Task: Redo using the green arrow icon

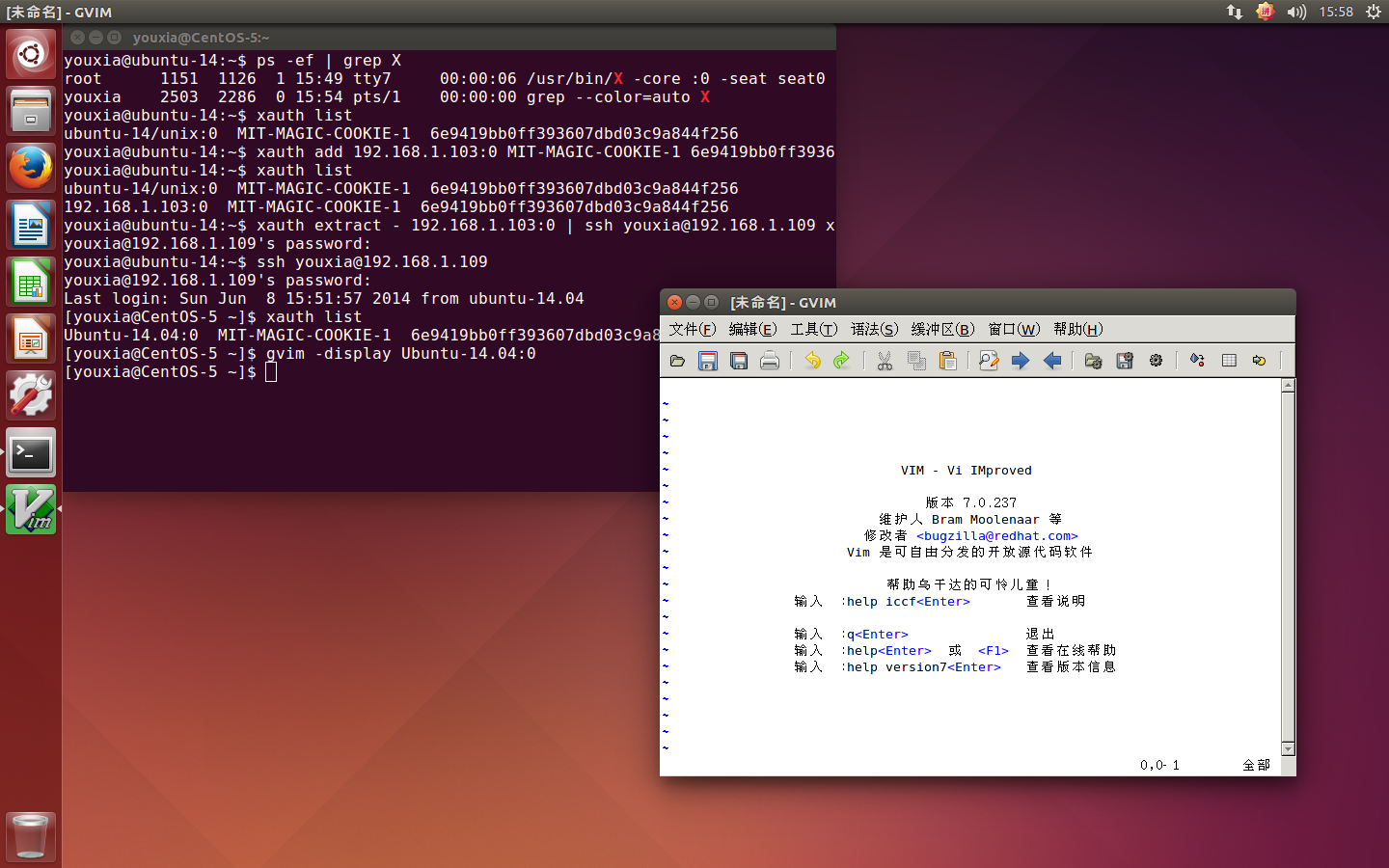Action: coord(842,361)
